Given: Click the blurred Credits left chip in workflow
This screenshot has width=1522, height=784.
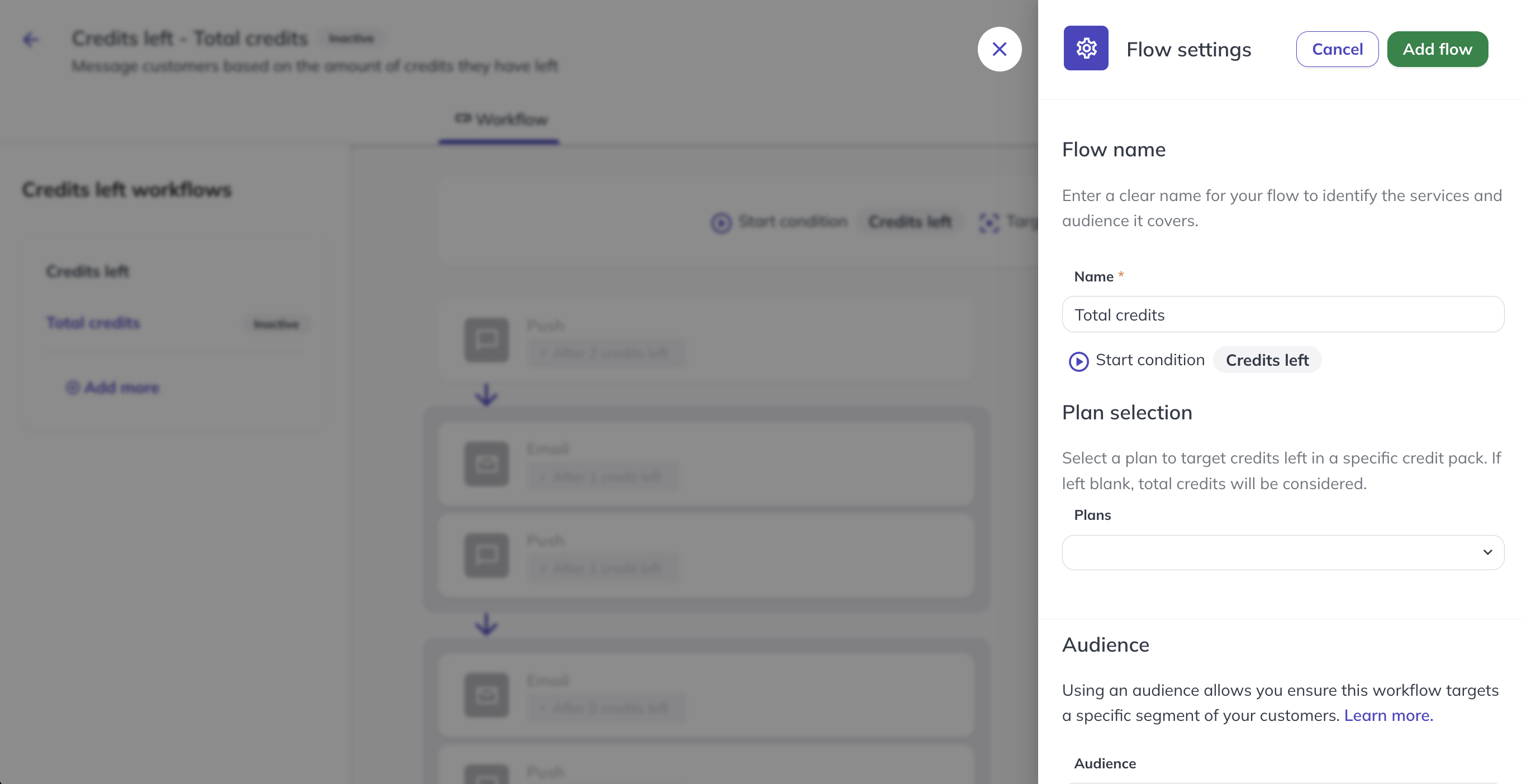Looking at the screenshot, I should point(909,222).
